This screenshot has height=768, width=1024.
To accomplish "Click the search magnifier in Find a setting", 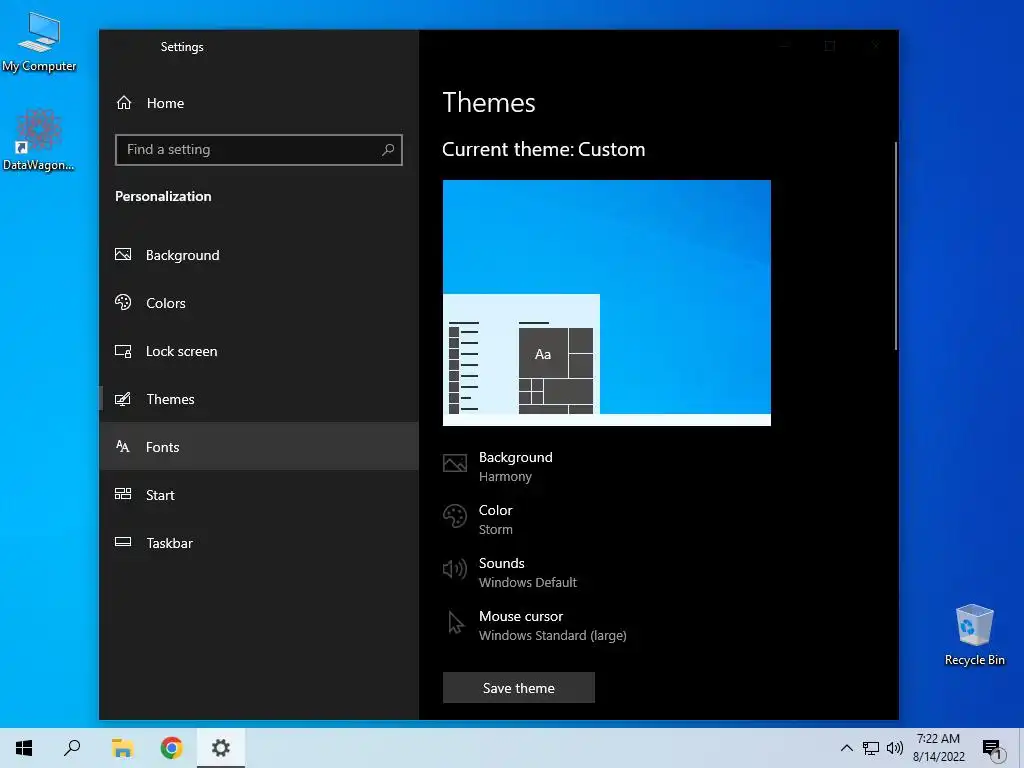I will click(388, 150).
